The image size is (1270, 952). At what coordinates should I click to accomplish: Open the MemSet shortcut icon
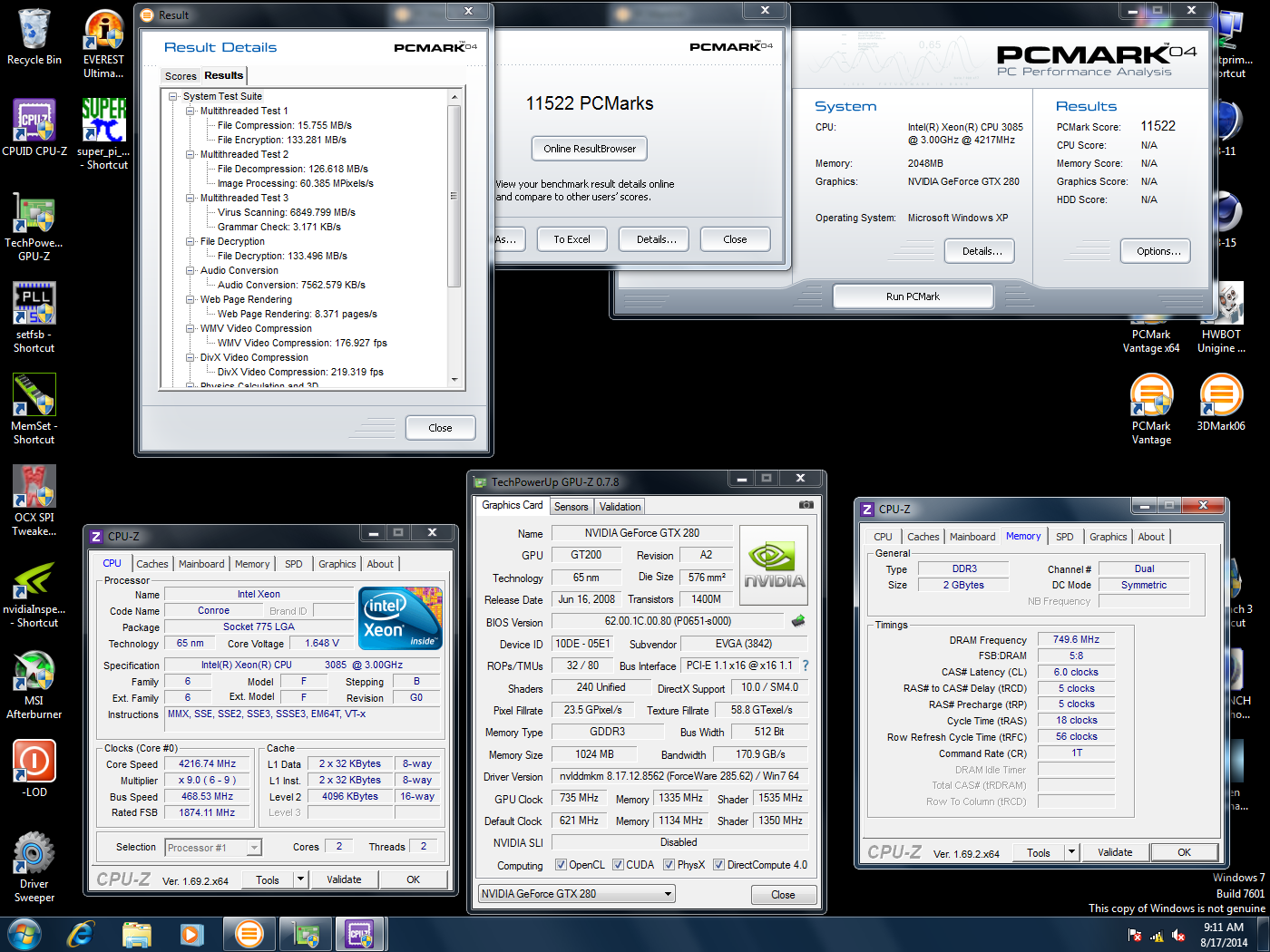34,409
